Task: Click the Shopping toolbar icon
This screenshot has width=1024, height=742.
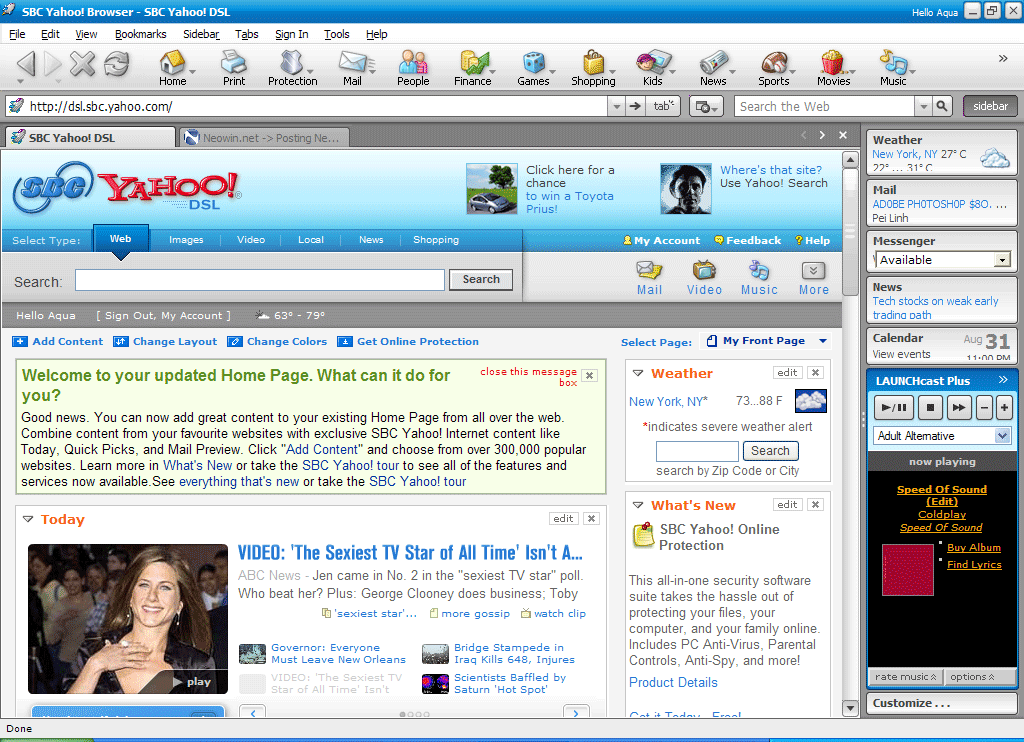Action: [x=593, y=67]
